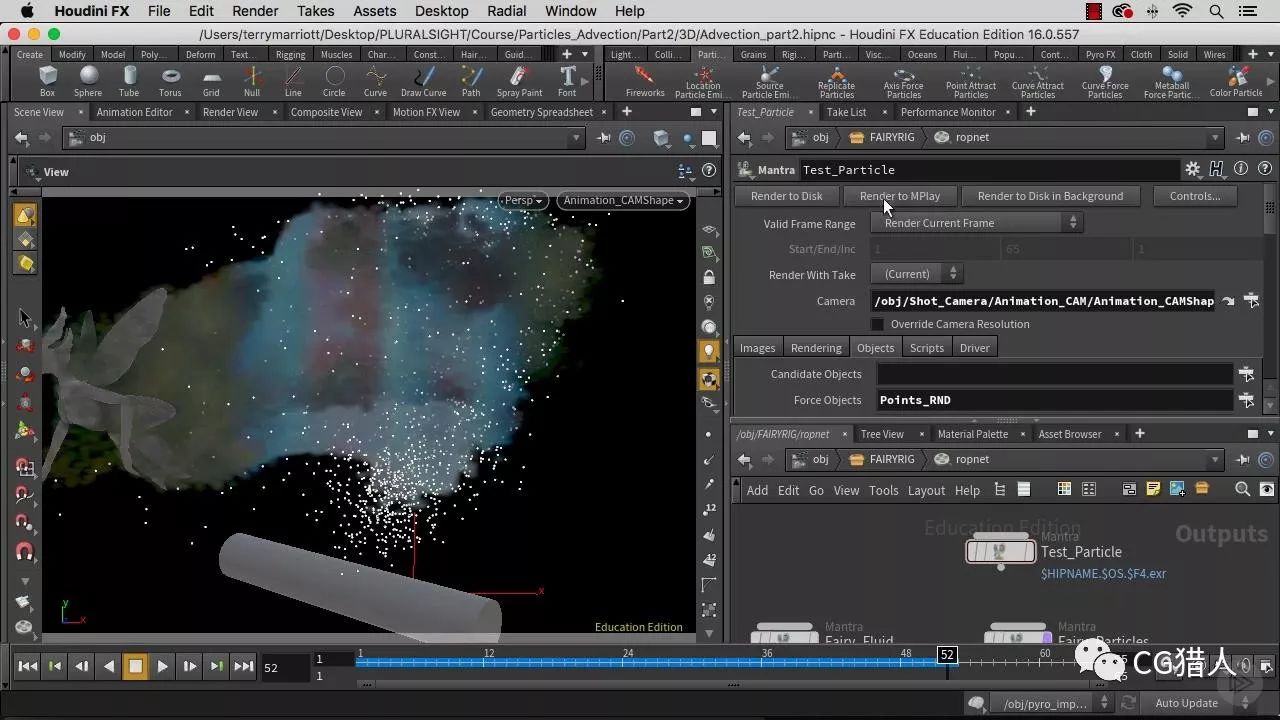This screenshot has width=1280, height=720.
Task: Play the animation in reverse
Action: pos(109,666)
